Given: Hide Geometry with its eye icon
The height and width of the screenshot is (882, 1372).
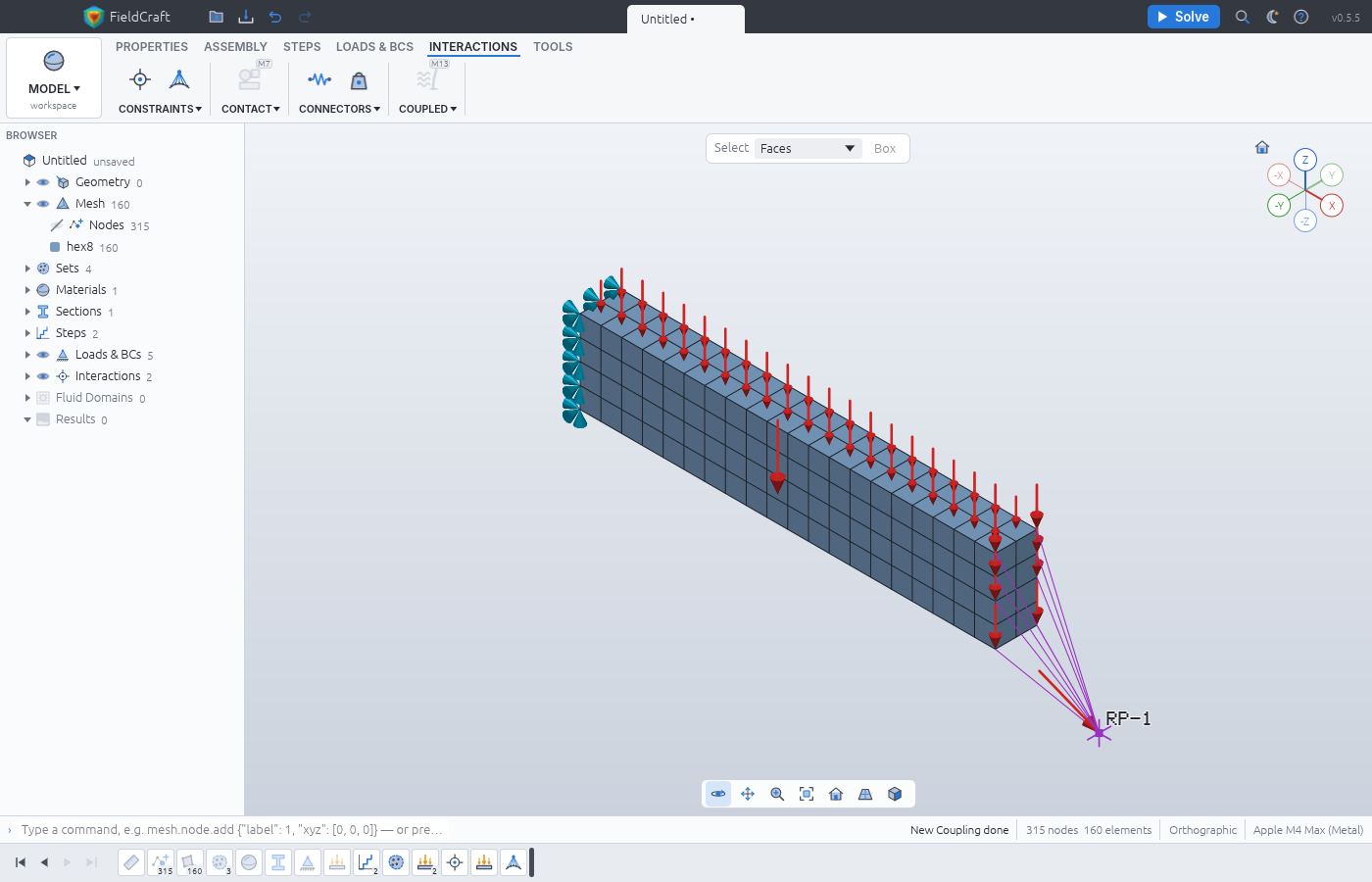Looking at the screenshot, I should pos(43,182).
